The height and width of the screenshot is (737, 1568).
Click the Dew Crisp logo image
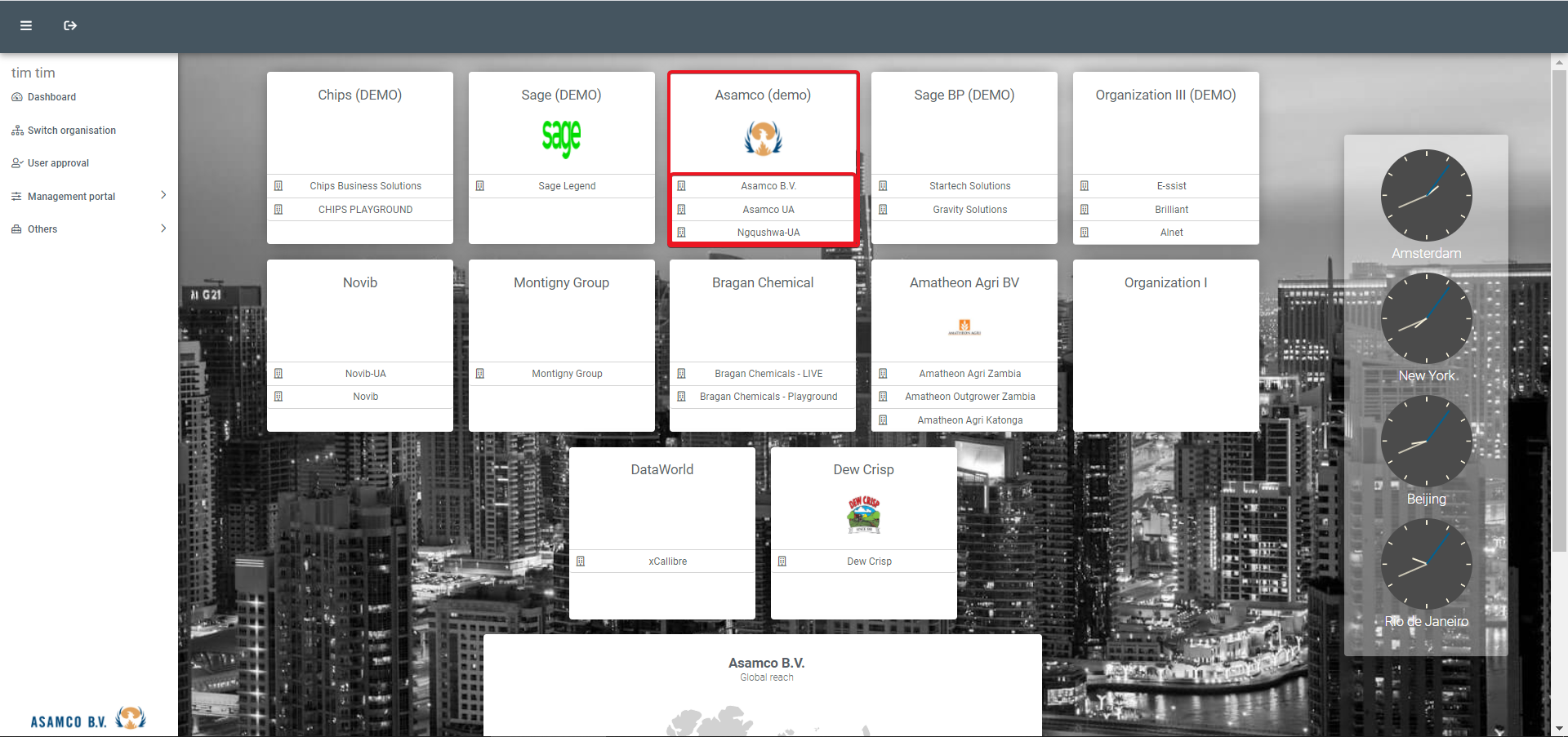(x=864, y=514)
